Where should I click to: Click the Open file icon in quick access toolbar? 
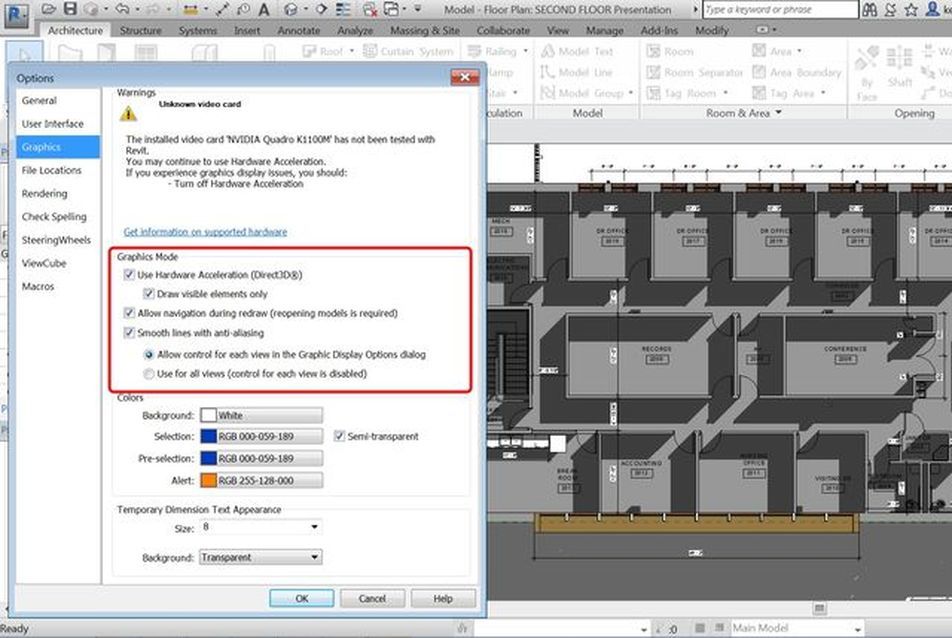(49, 9)
